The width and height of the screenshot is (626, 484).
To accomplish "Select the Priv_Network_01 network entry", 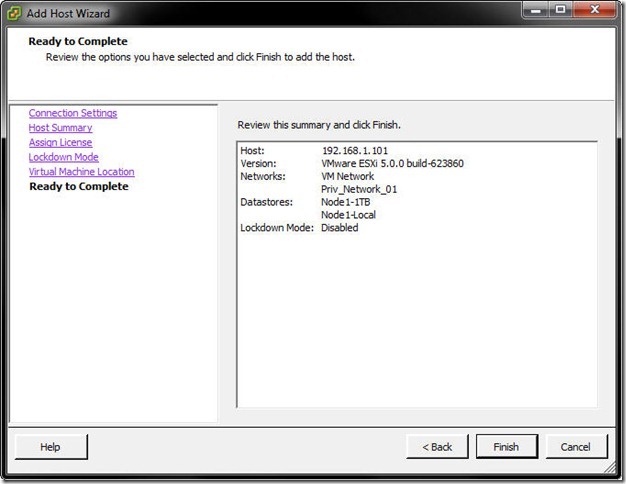I will (x=359, y=189).
